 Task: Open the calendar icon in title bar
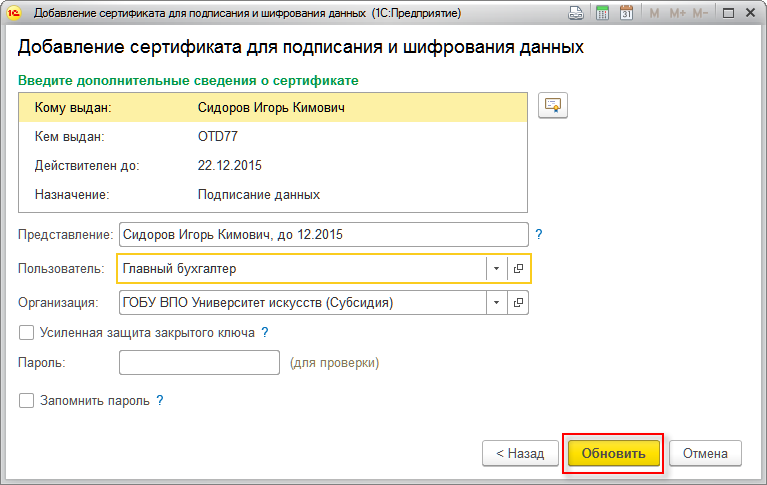[626, 13]
